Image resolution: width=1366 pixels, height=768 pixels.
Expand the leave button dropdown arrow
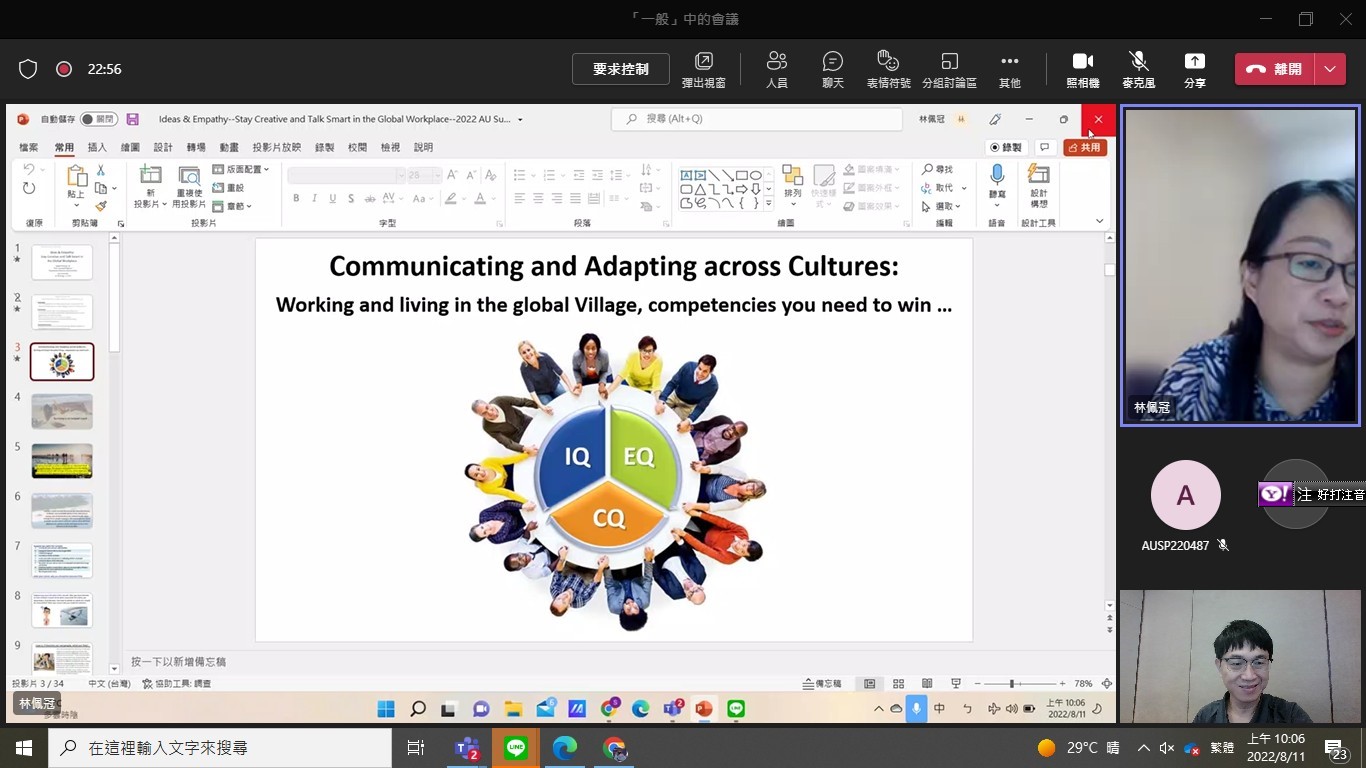pos(1330,69)
